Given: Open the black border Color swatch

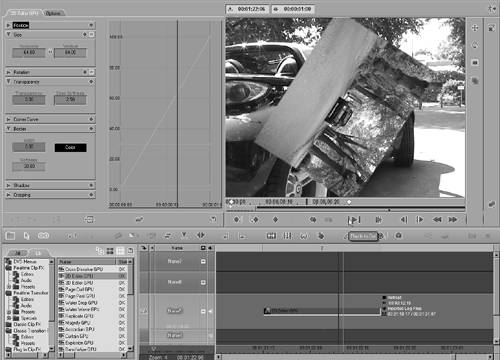Looking at the screenshot, I should (70, 147).
